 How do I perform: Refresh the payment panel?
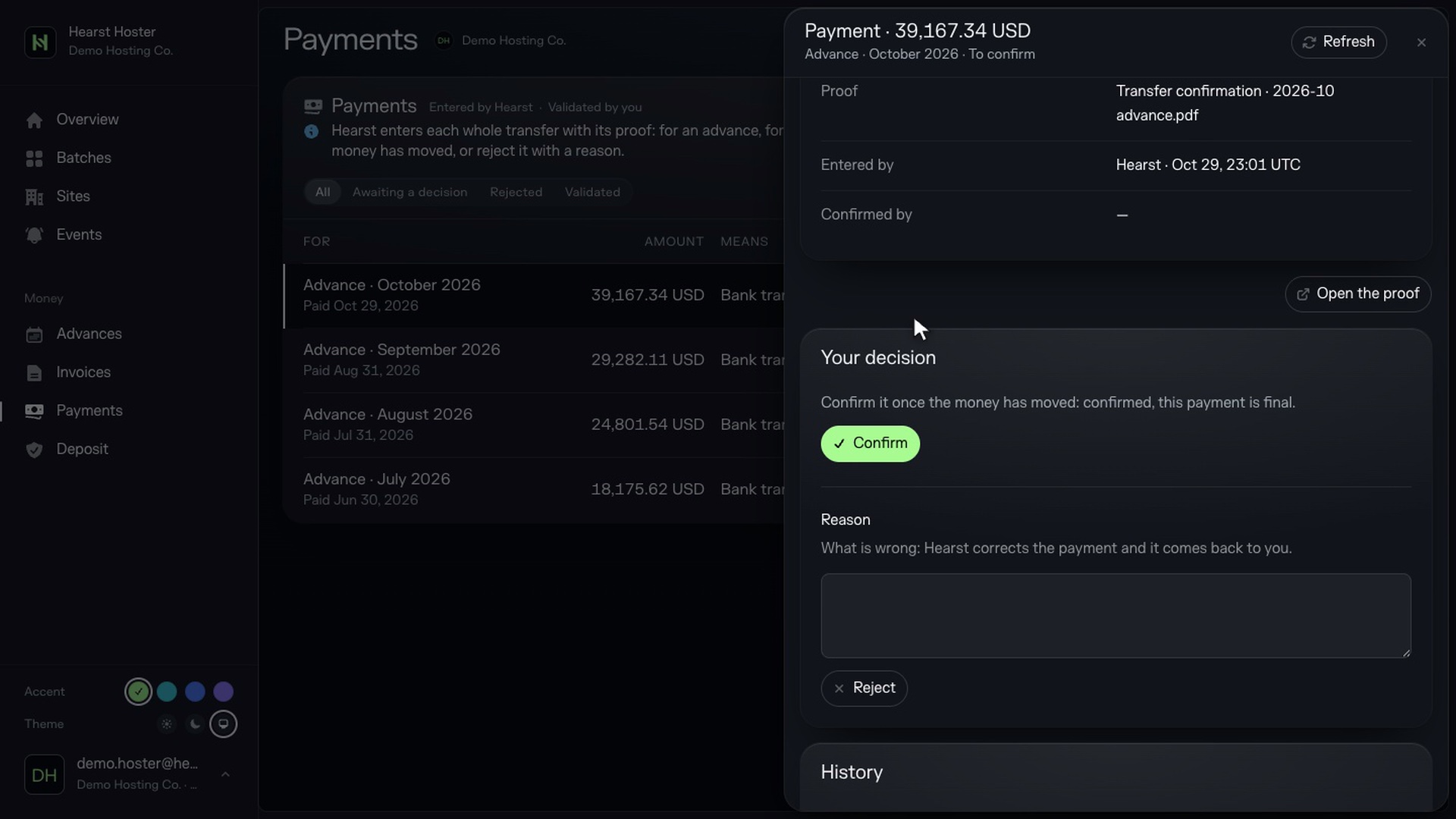click(1338, 42)
